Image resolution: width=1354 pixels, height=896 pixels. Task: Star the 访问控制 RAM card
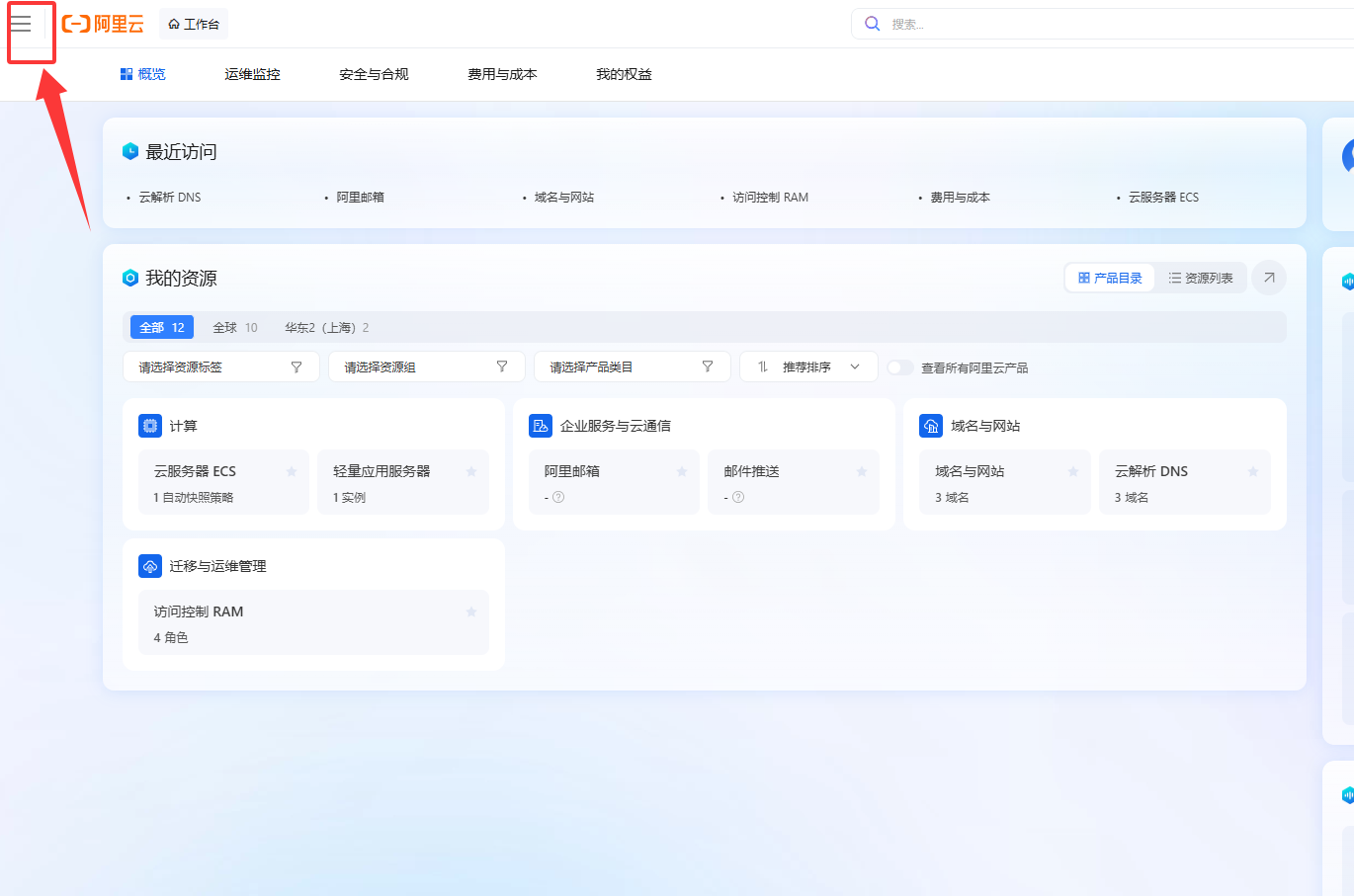click(x=471, y=612)
